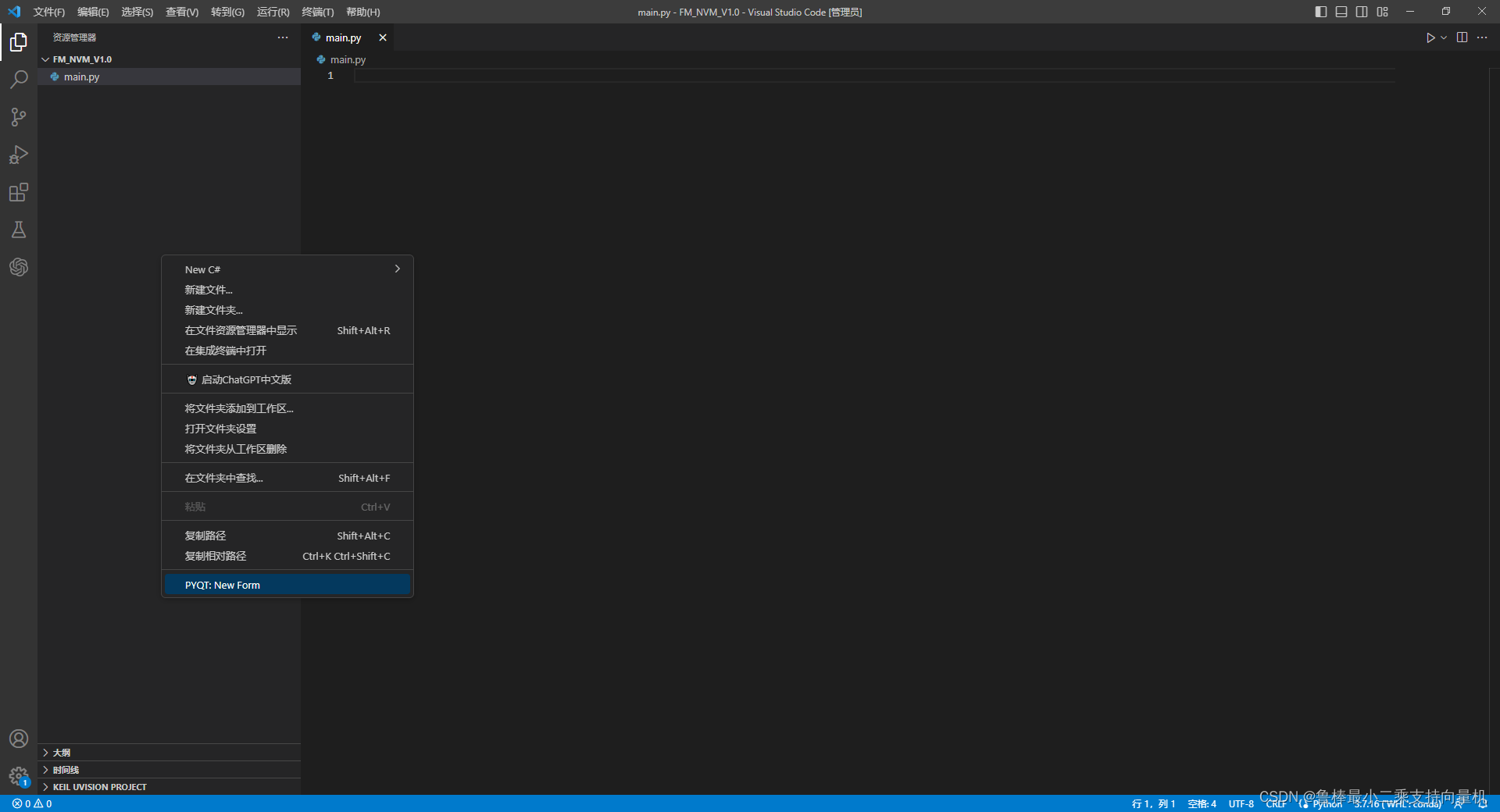The height and width of the screenshot is (812, 1500).
Task: Select 将文件夹添加到工作区... menu entry
Action: click(x=287, y=408)
